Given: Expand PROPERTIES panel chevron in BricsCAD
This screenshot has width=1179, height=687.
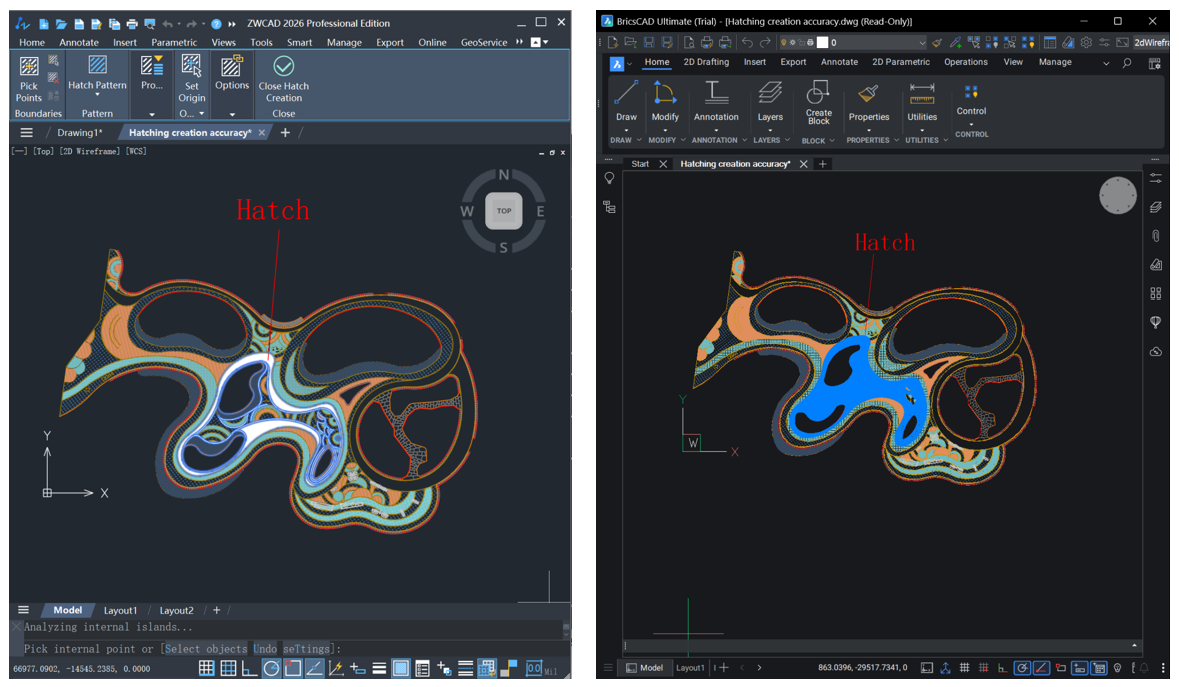Looking at the screenshot, I should tap(896, 140).
